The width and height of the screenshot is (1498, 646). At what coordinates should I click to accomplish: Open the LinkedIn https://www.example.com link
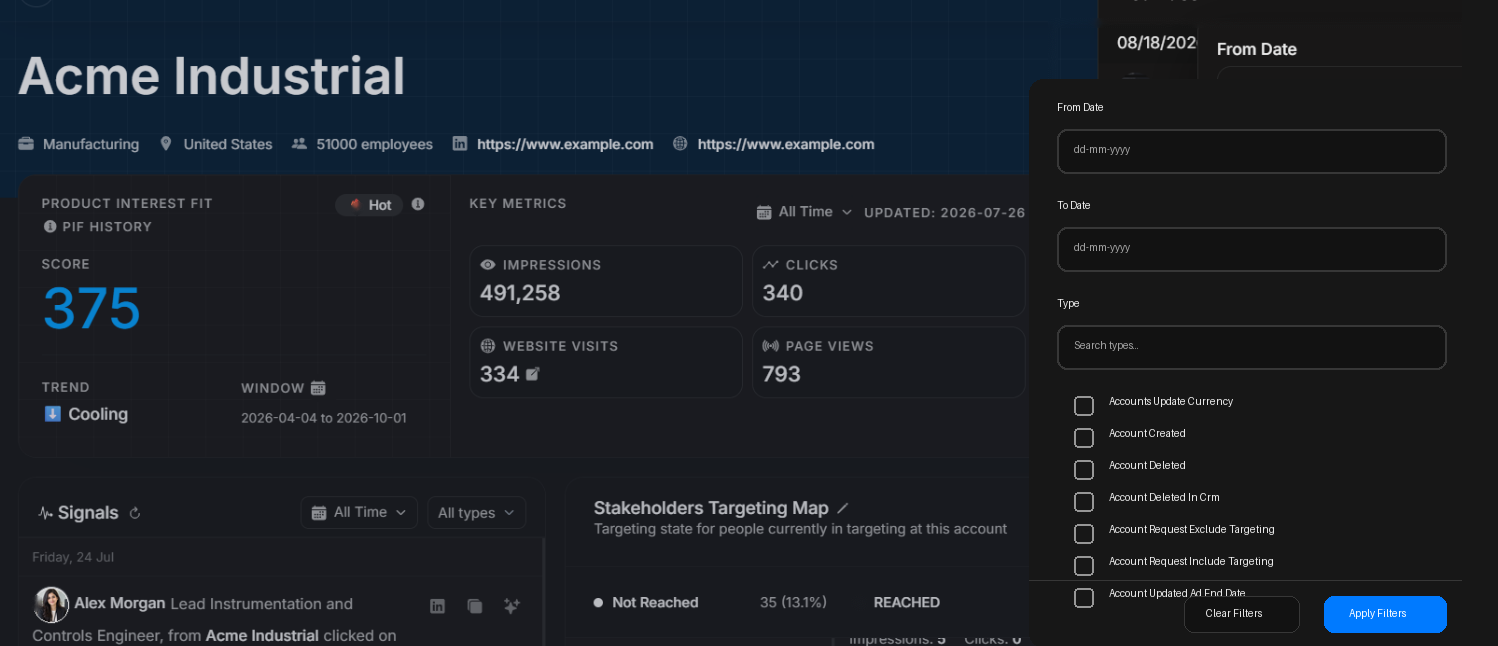pos(565,144)
